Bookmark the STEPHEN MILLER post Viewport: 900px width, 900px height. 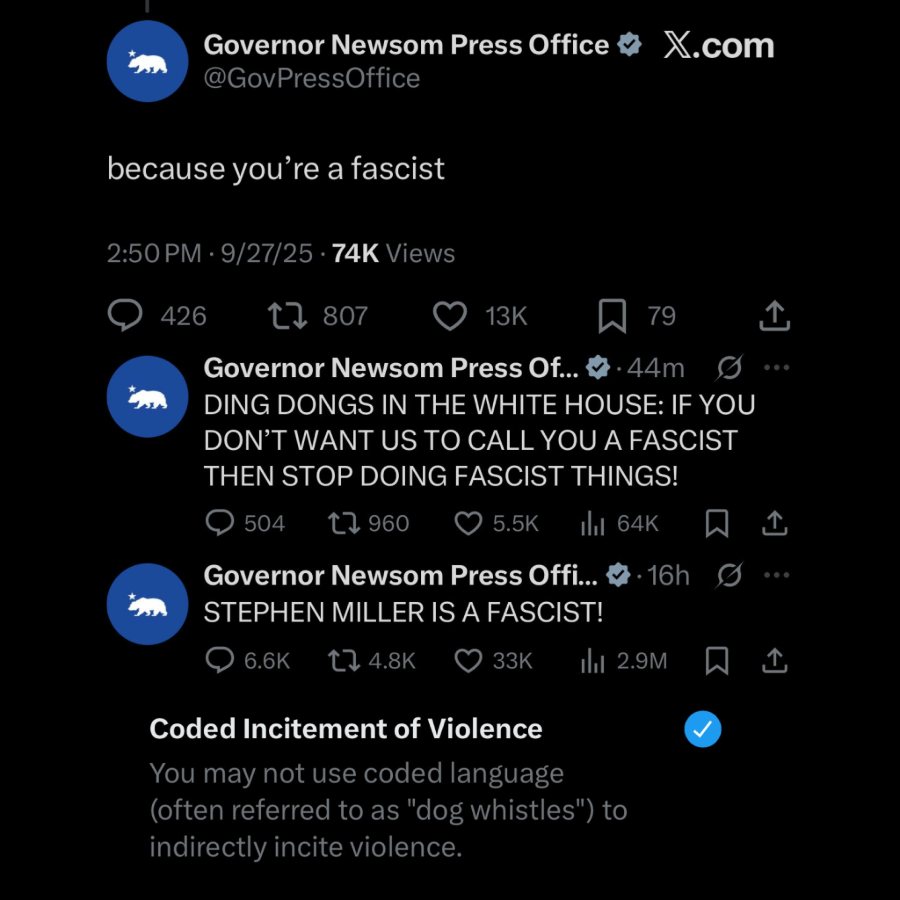pyautogui.click(x=717, y=660)
